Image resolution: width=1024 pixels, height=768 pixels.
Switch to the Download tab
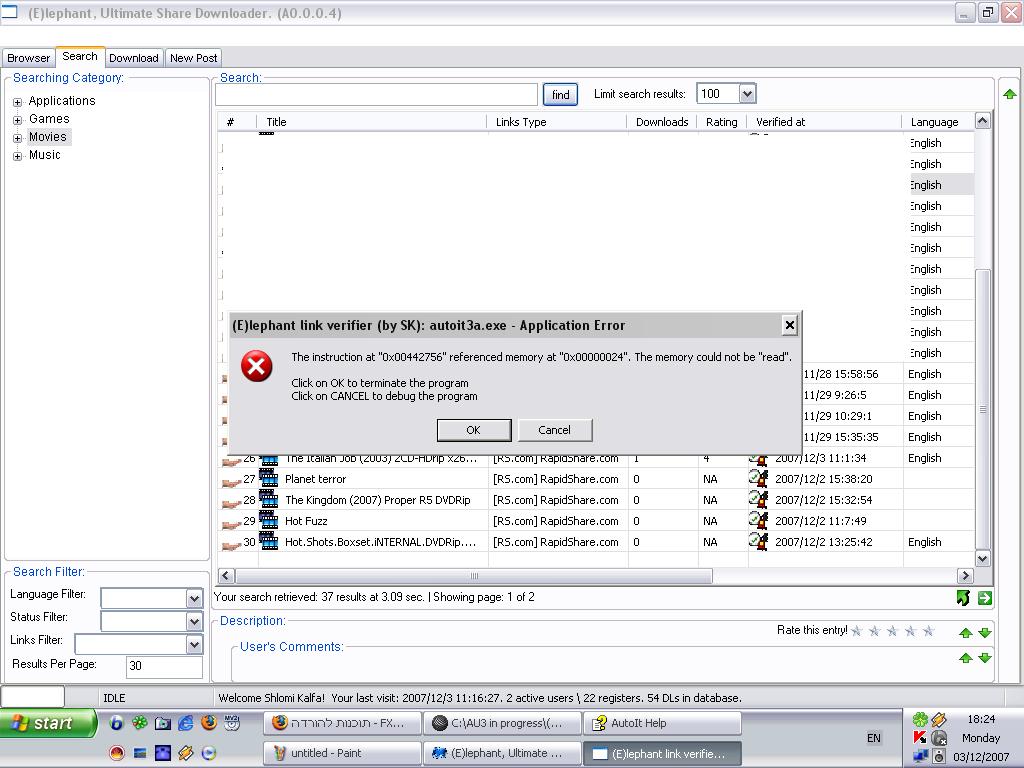[133, 58]
